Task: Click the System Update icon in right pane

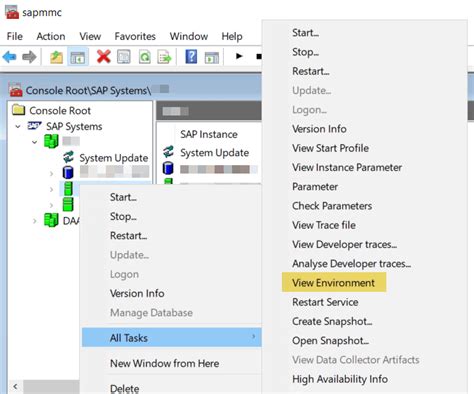Action: (168, 152)
